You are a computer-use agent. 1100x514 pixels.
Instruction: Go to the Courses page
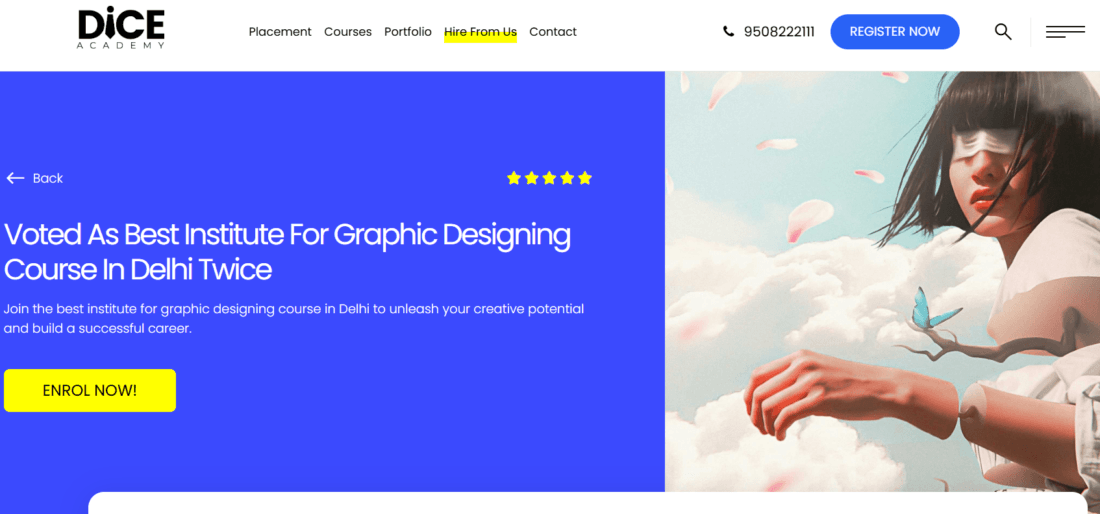(x=347, y=32)
